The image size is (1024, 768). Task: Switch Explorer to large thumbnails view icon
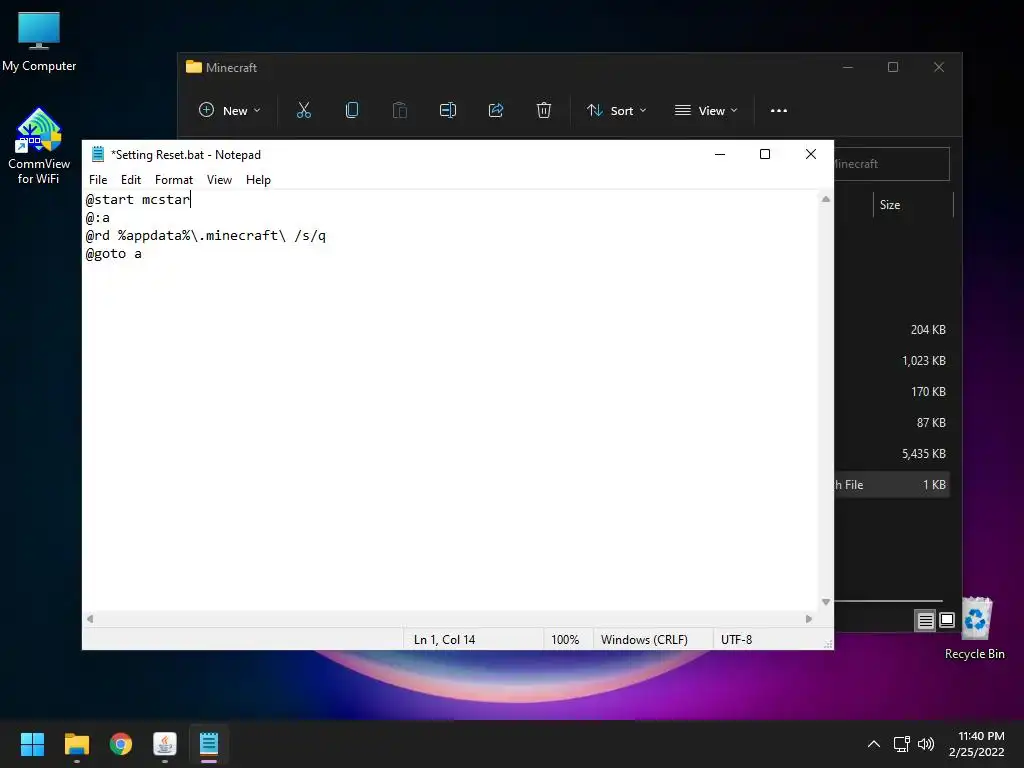(946, 620)
